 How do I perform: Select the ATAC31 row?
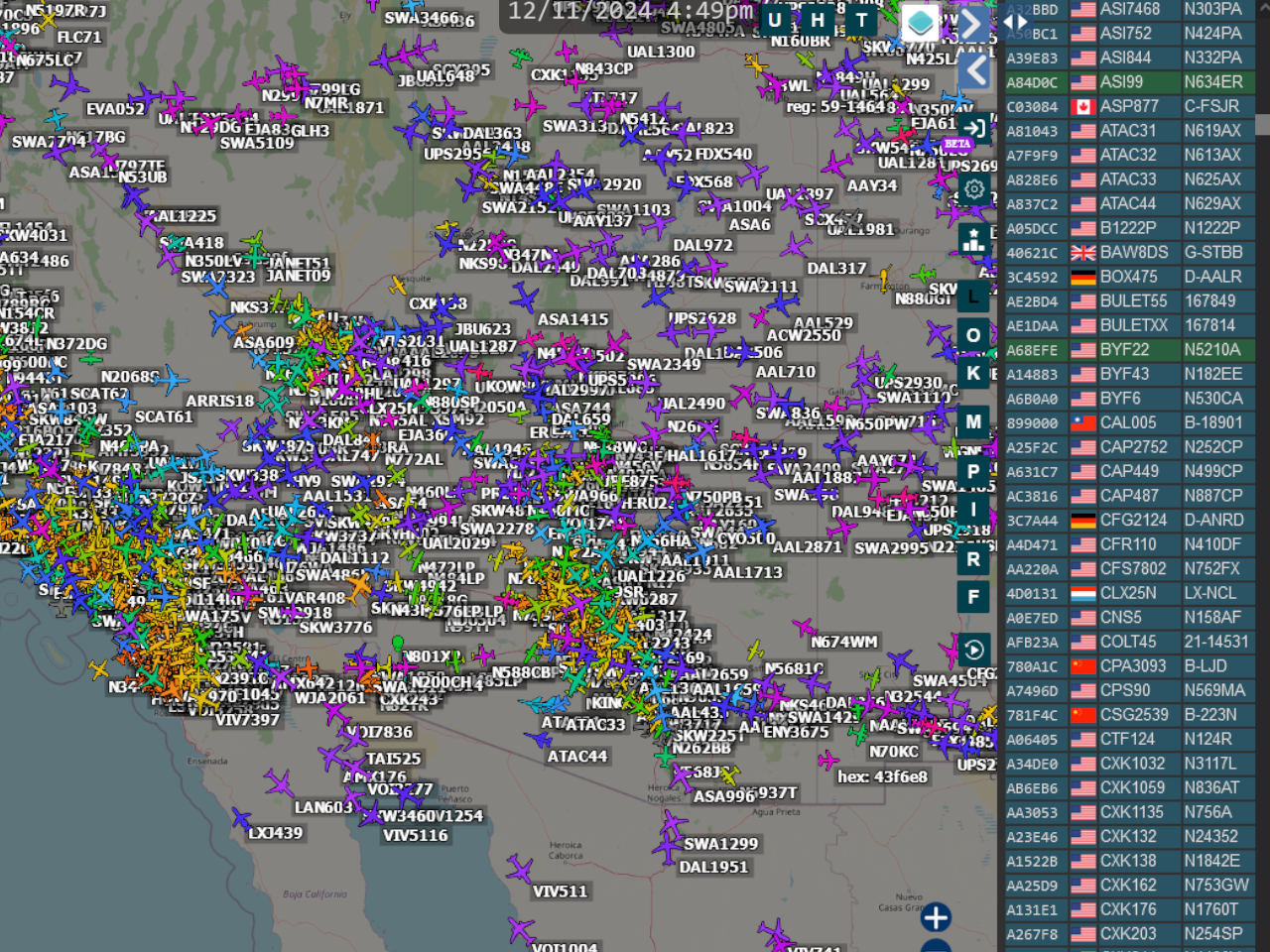(1129, 131)
